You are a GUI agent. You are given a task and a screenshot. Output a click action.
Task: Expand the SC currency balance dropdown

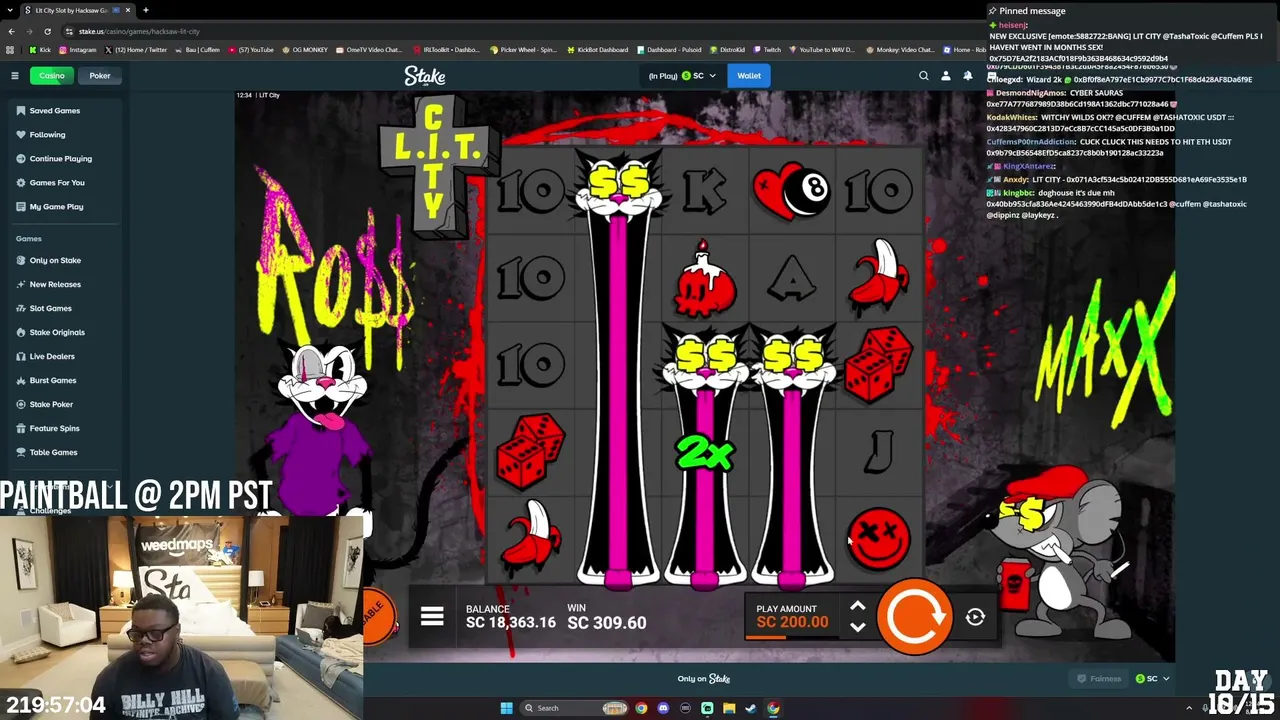[x=683, y=76]
